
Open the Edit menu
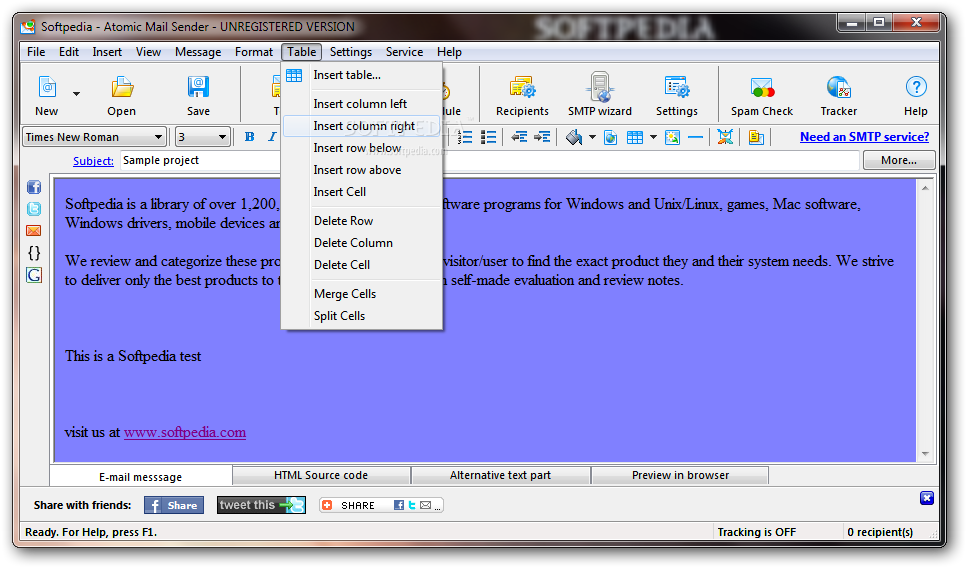(x=68, y=52)
